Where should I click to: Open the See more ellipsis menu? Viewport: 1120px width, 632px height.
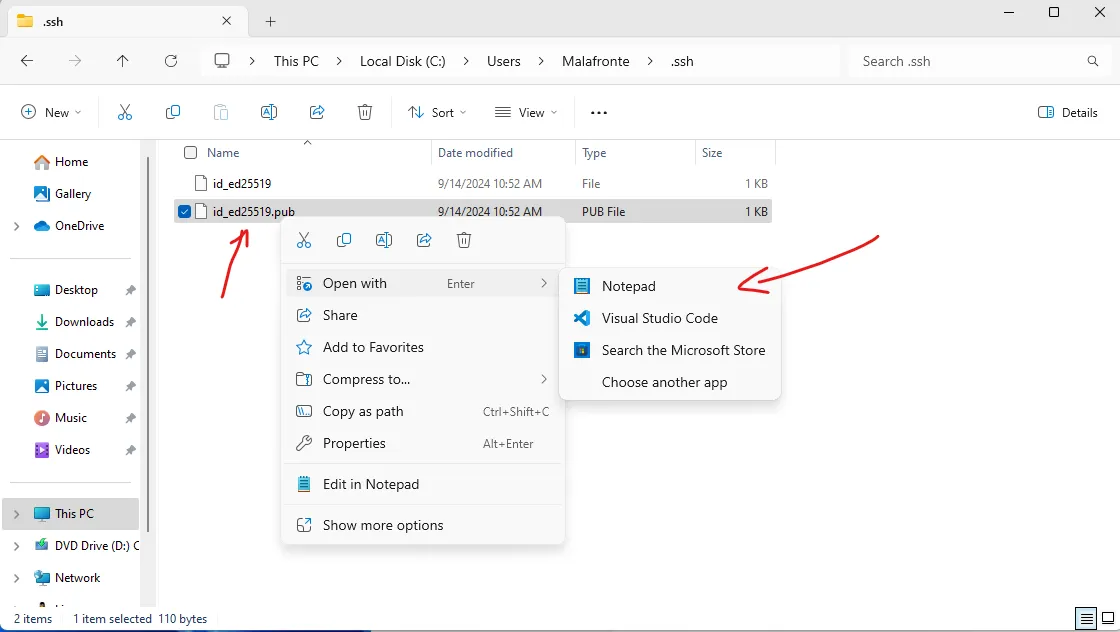[x=599, y=112]
